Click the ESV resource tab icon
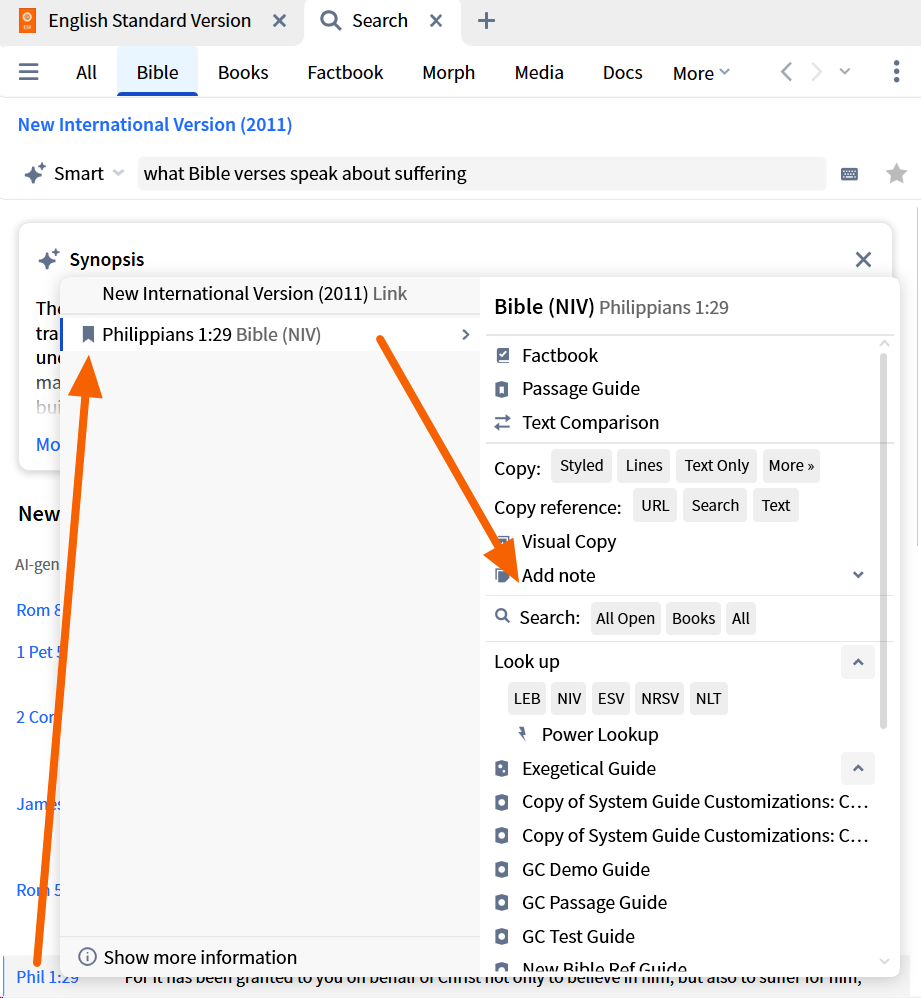The image size is (921, 998). [x=27, y=20]
